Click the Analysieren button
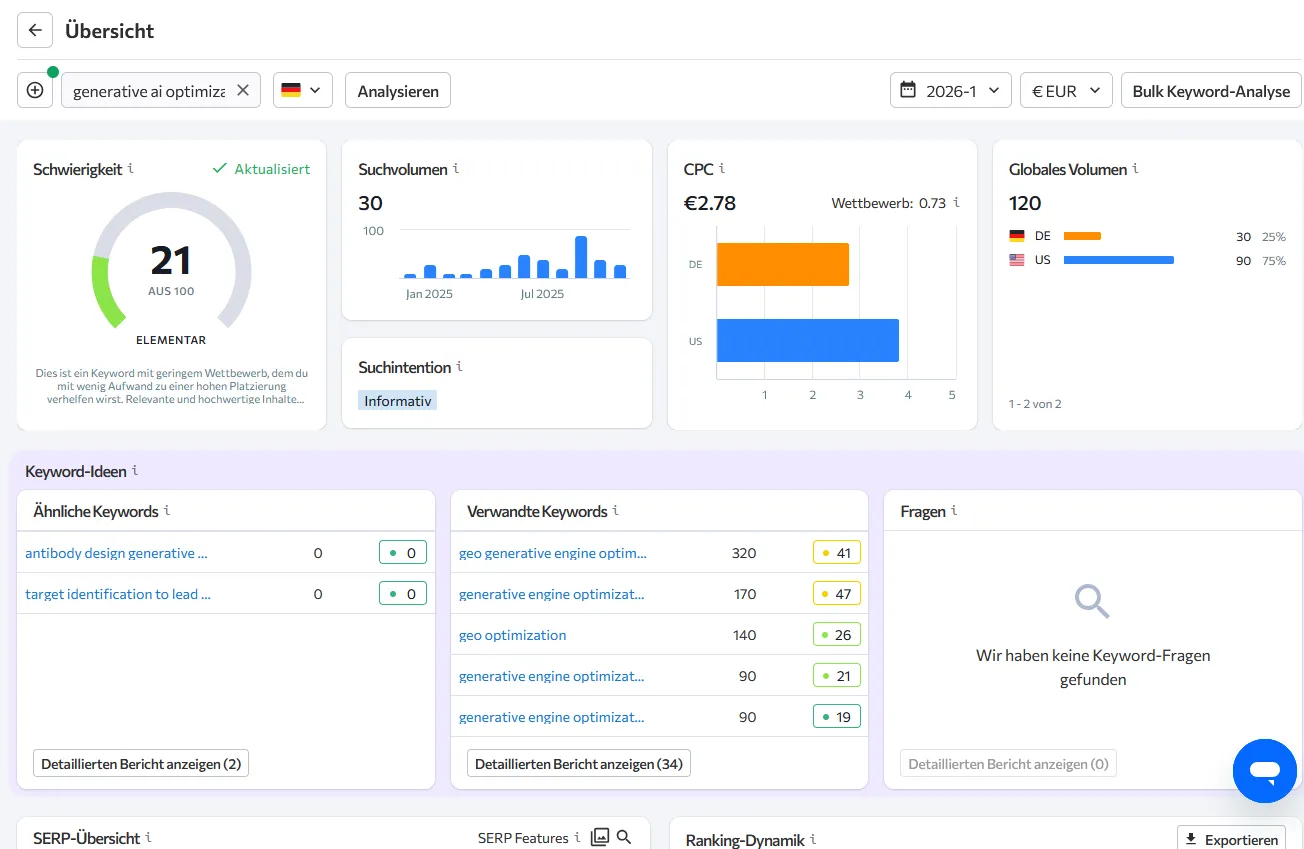Image resolution: width=1304 pixels, height=849 pixels. (x=397, y=89)
